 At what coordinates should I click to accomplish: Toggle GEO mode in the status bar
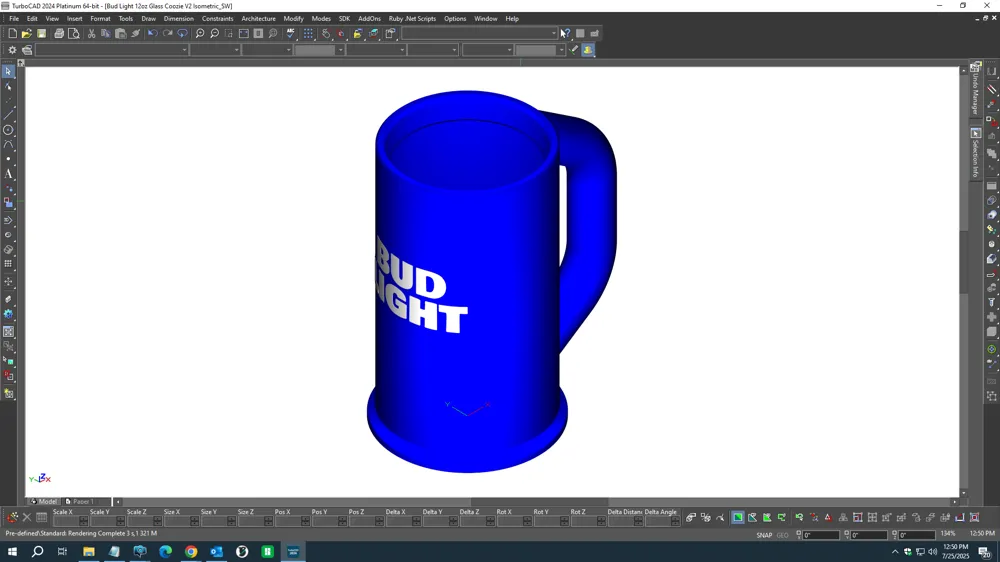783,535
